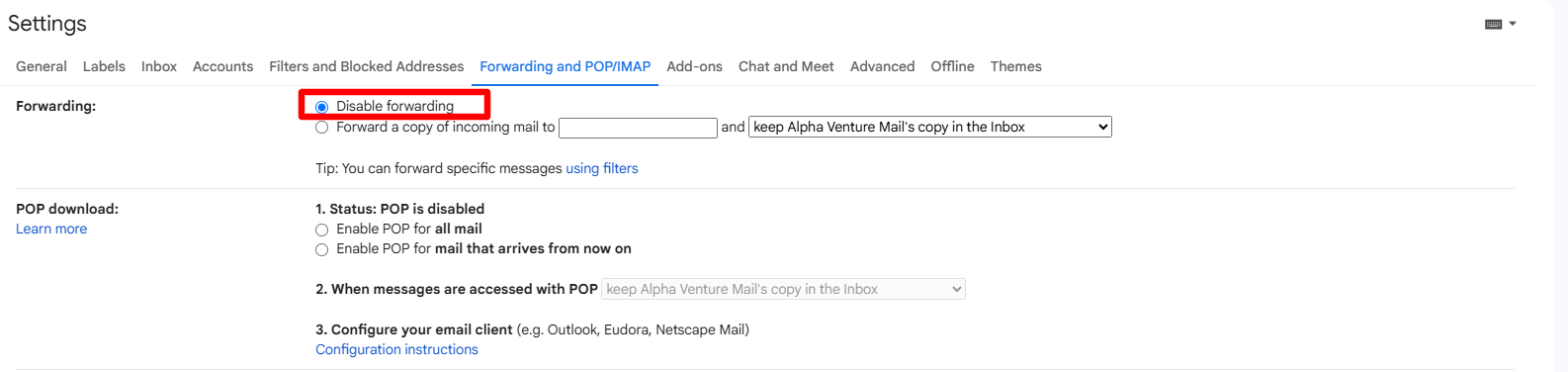Open the Add-ons tab

(x=694, y=66)
